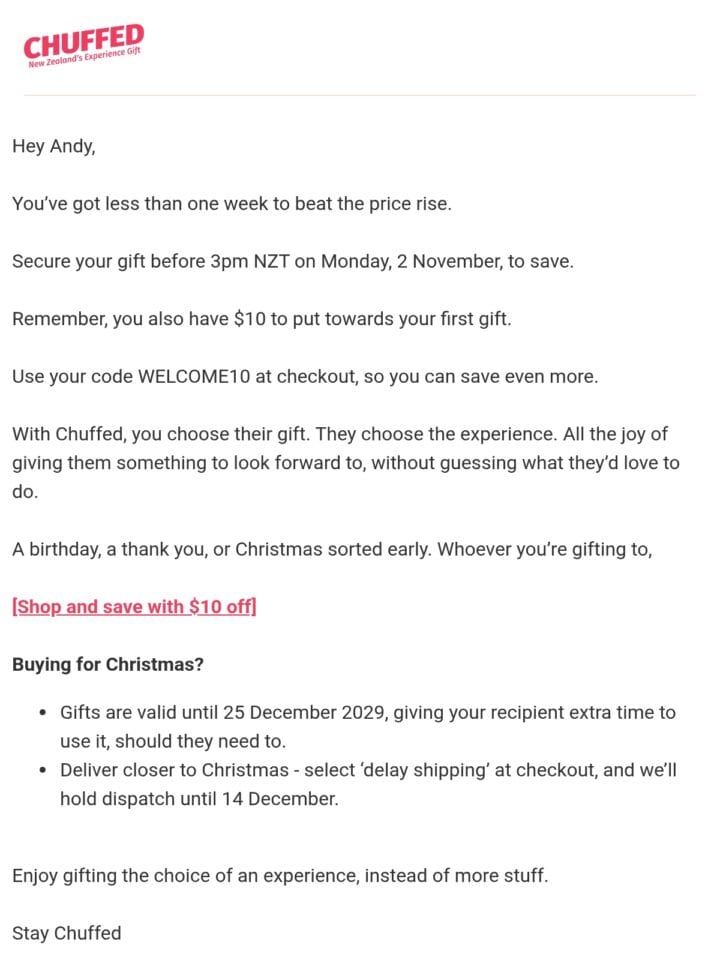The width and height of the screenshot is (720, 960).
Task: Click the 'less than one week' price rise sentence
Action: (232, 204)
